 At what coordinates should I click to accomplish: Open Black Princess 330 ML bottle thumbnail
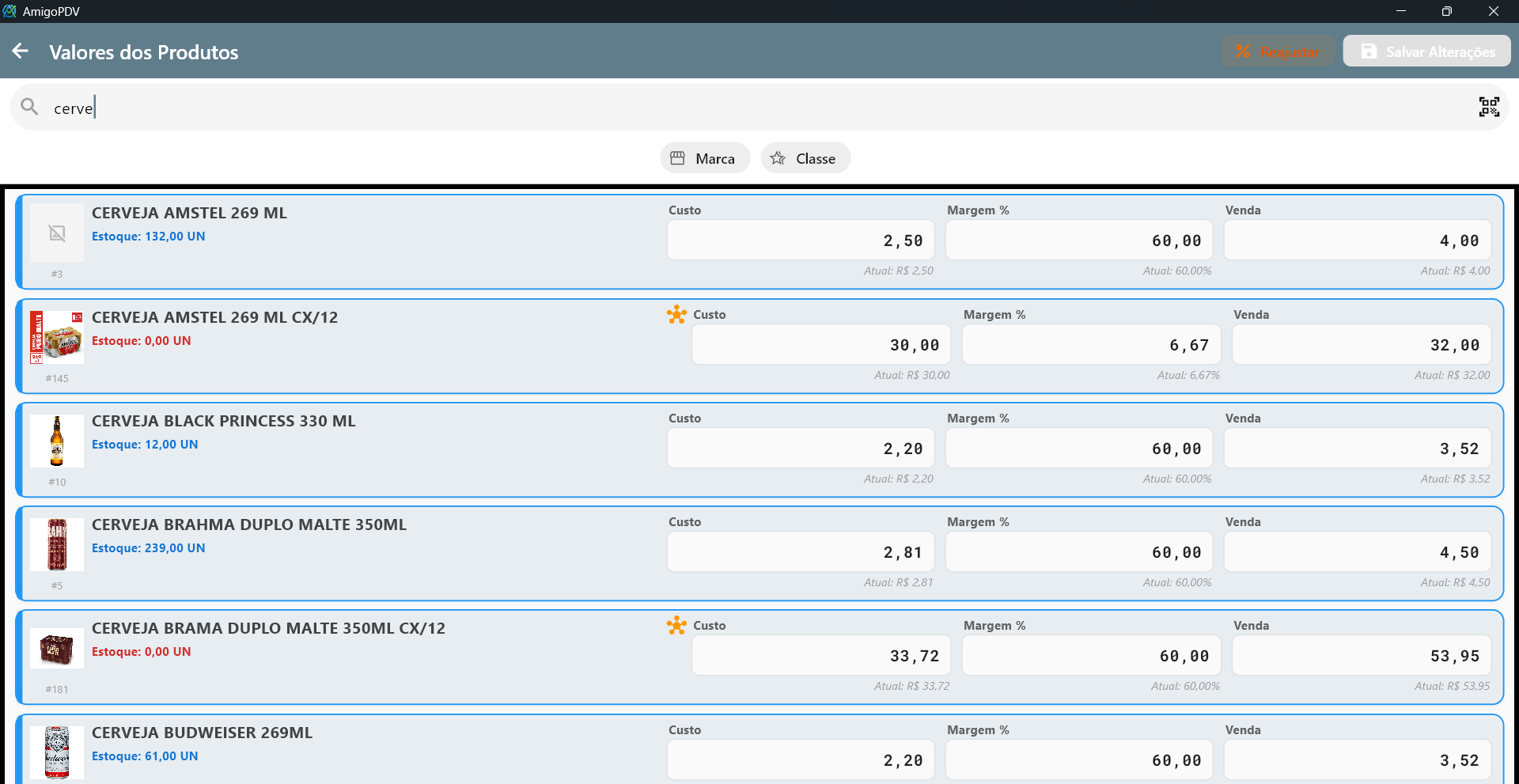click(57, 441)
